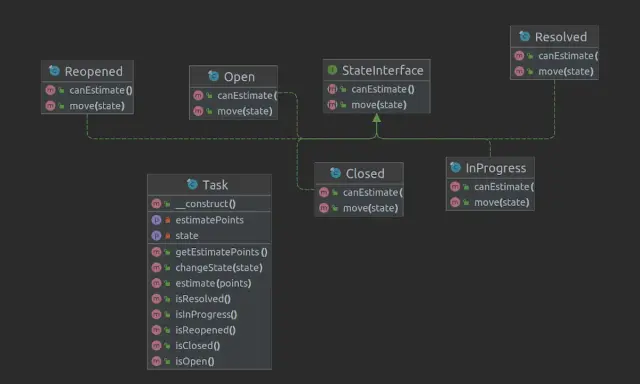The height and width of the screenshot is (384, 640).
Task: Select isResolved() method in Task
Action: tap(203, 298)
